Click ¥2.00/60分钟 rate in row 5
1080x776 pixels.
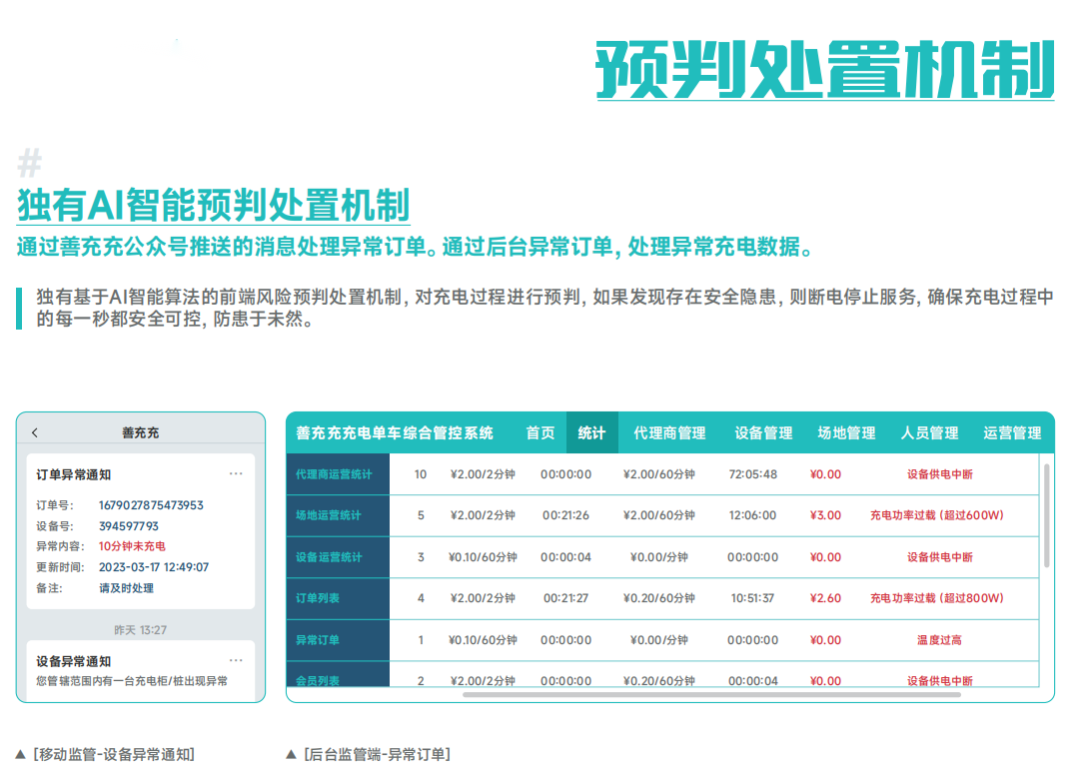pos(659,515)
